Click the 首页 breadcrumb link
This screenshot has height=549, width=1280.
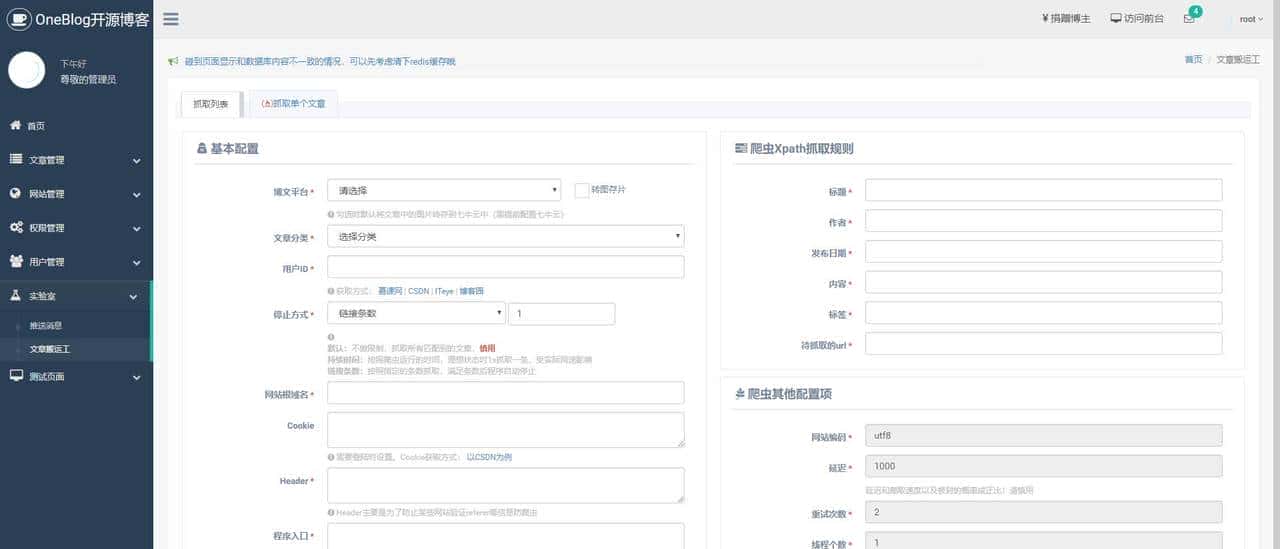tap(1193, 59)
